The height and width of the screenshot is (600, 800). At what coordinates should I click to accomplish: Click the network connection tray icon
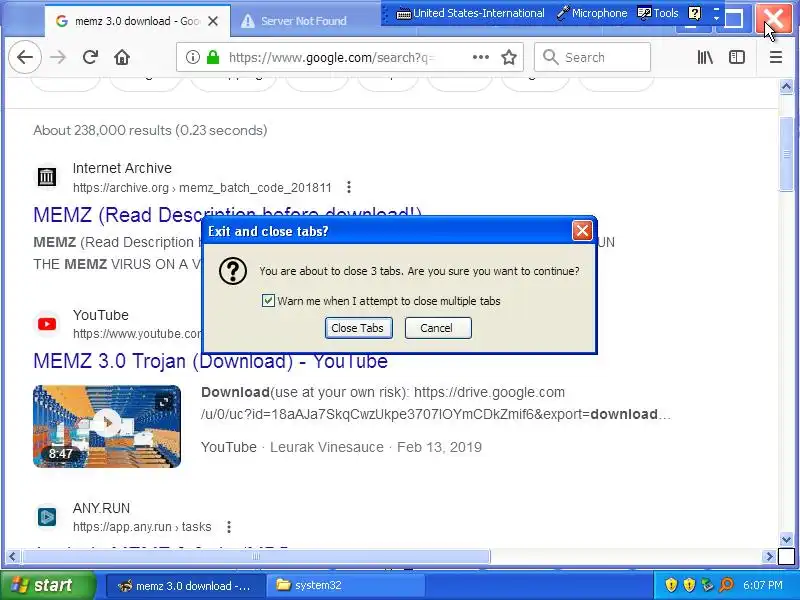point(707,585)
